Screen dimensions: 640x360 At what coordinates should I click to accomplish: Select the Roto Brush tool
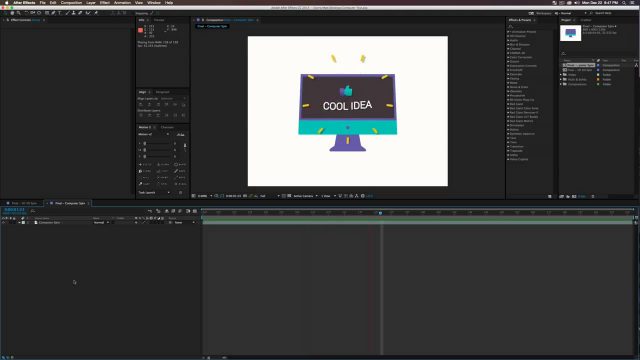(88, 13)
